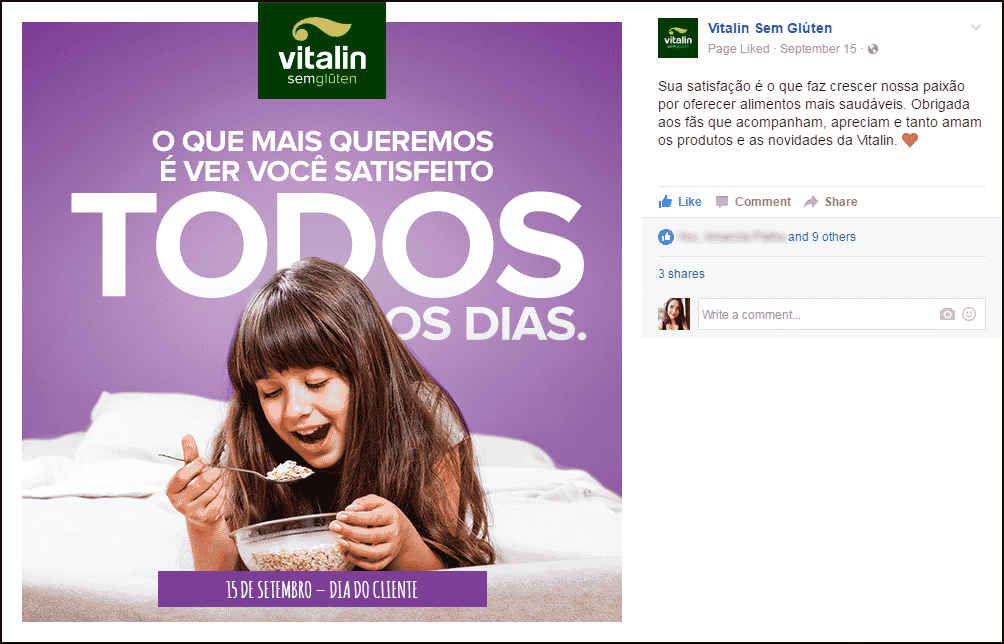Expand post options chevron menu
1004x644 pixels.
[x=976, y=28]
